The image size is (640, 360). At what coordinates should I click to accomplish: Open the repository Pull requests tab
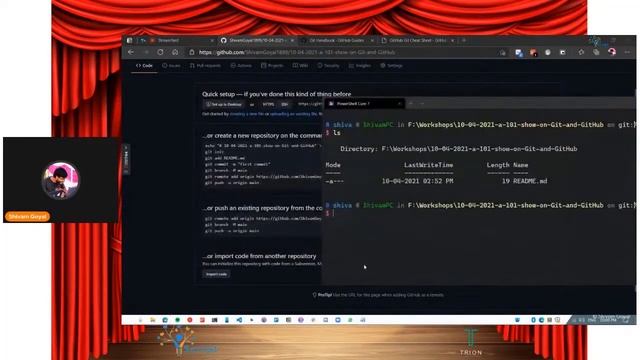(x=205, y=65)
